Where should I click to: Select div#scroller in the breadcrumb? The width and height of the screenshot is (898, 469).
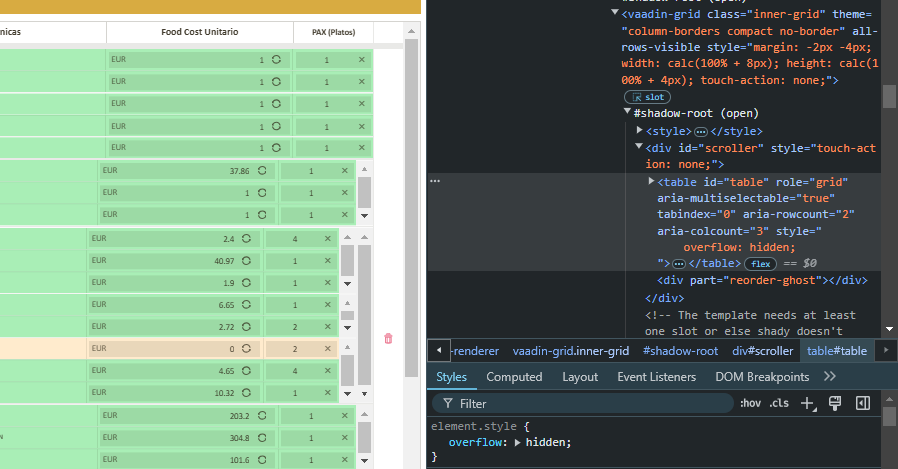[762, 351]
